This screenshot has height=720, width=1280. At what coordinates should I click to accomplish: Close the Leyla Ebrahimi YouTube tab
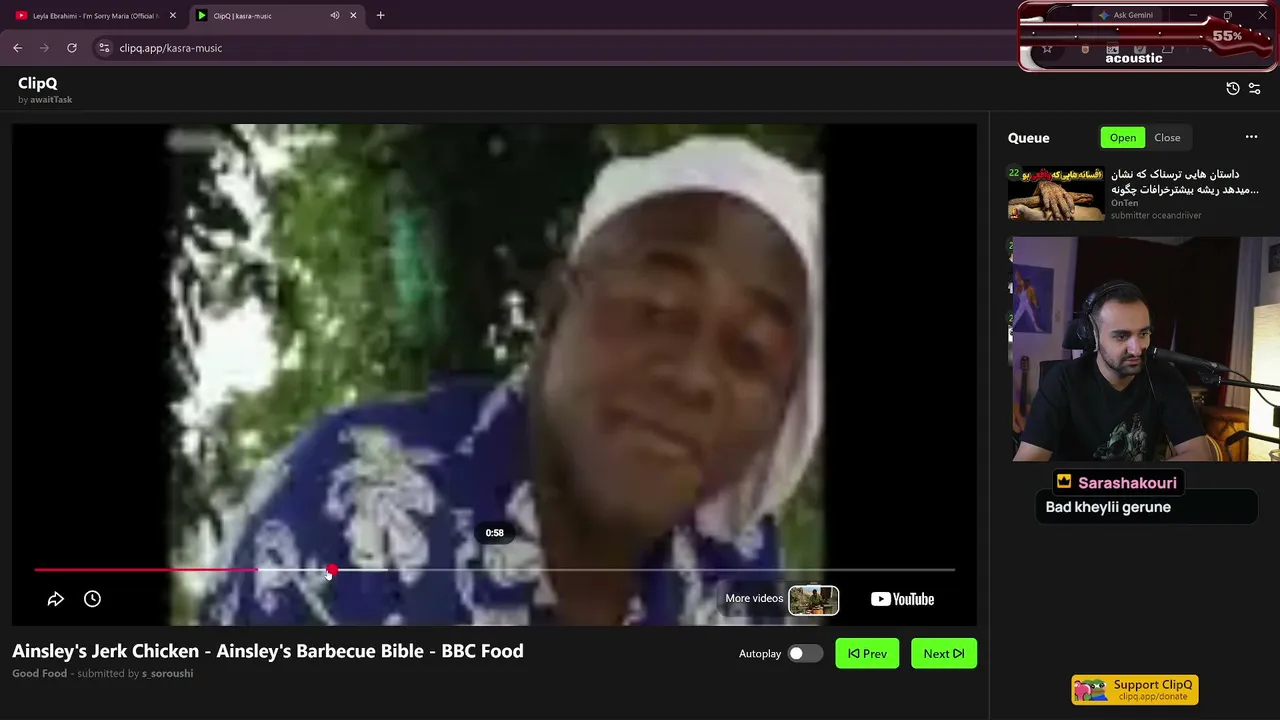172,15
